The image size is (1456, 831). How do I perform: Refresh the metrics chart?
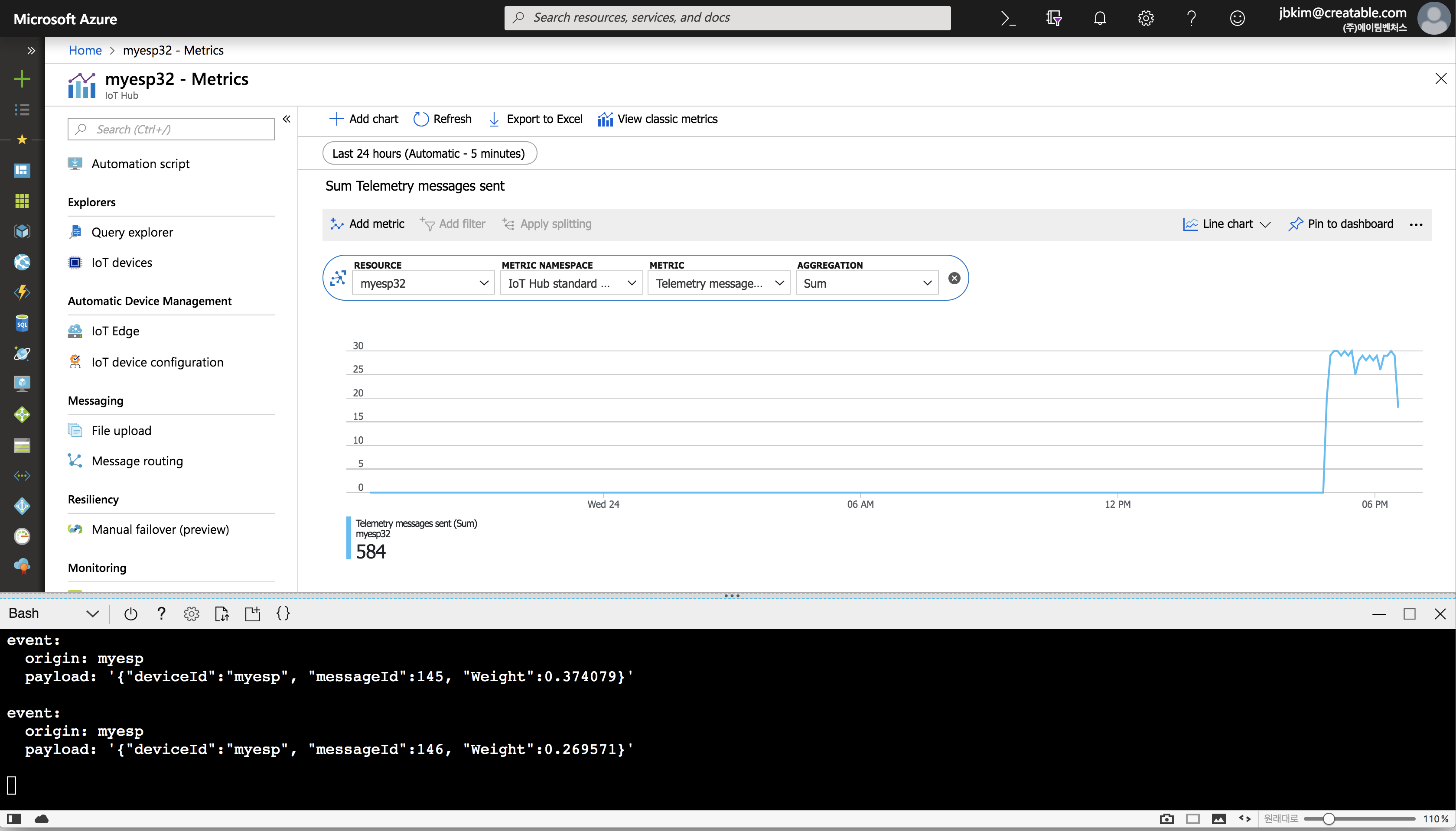[x=443, y=119]
